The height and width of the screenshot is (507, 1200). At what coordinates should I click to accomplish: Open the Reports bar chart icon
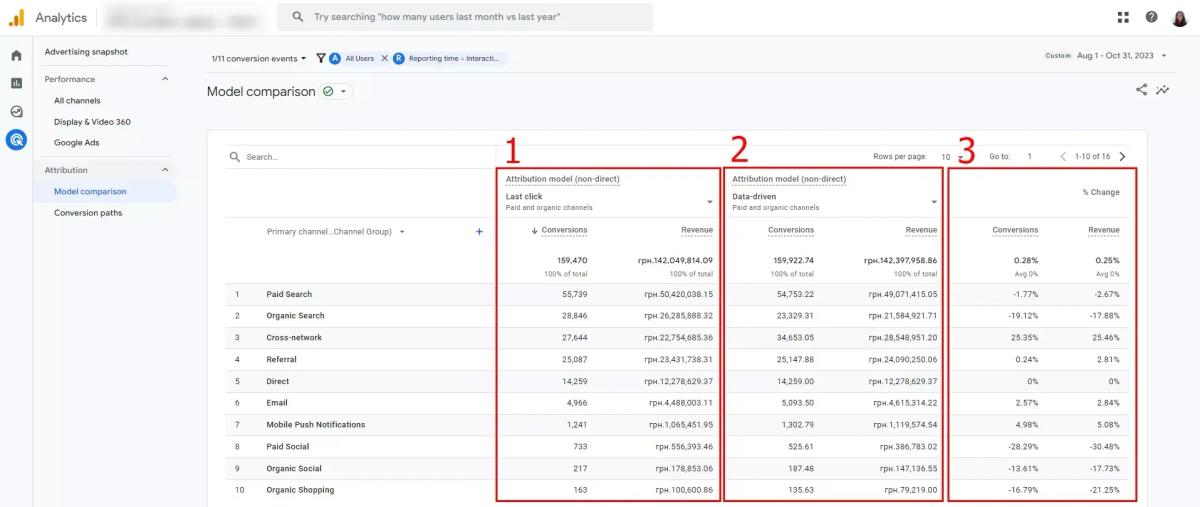tap(16, 83)
